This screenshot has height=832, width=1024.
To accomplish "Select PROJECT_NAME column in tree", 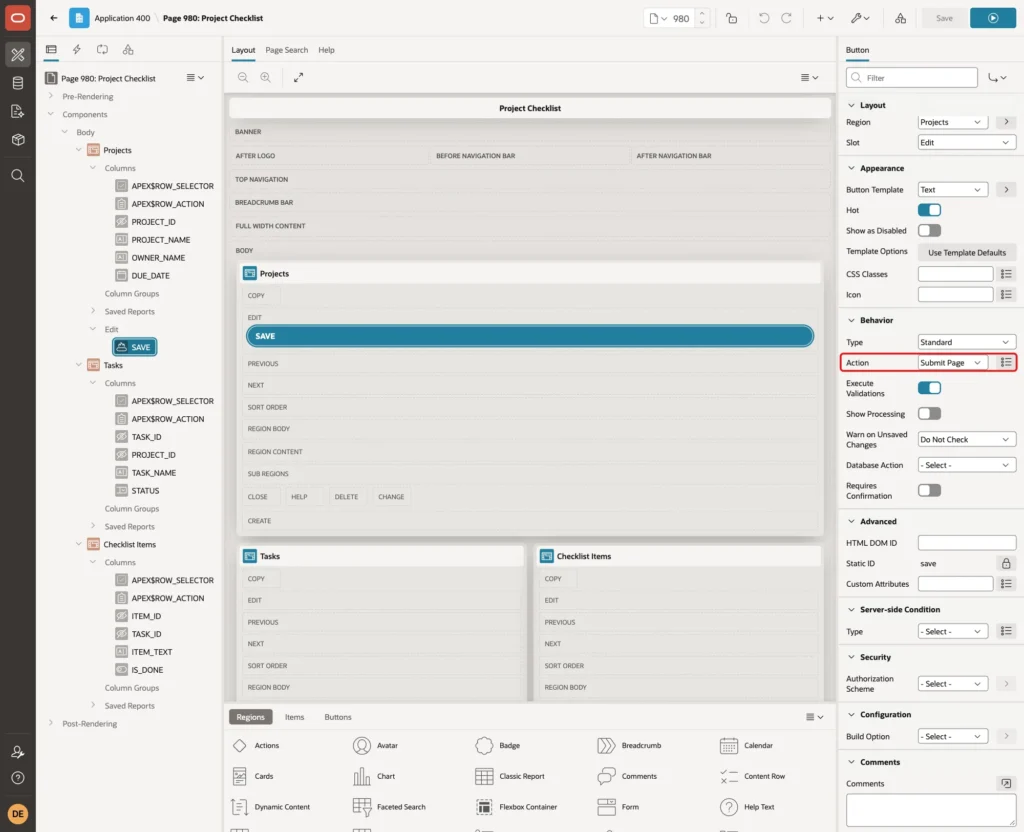I will tap(161, 240).
